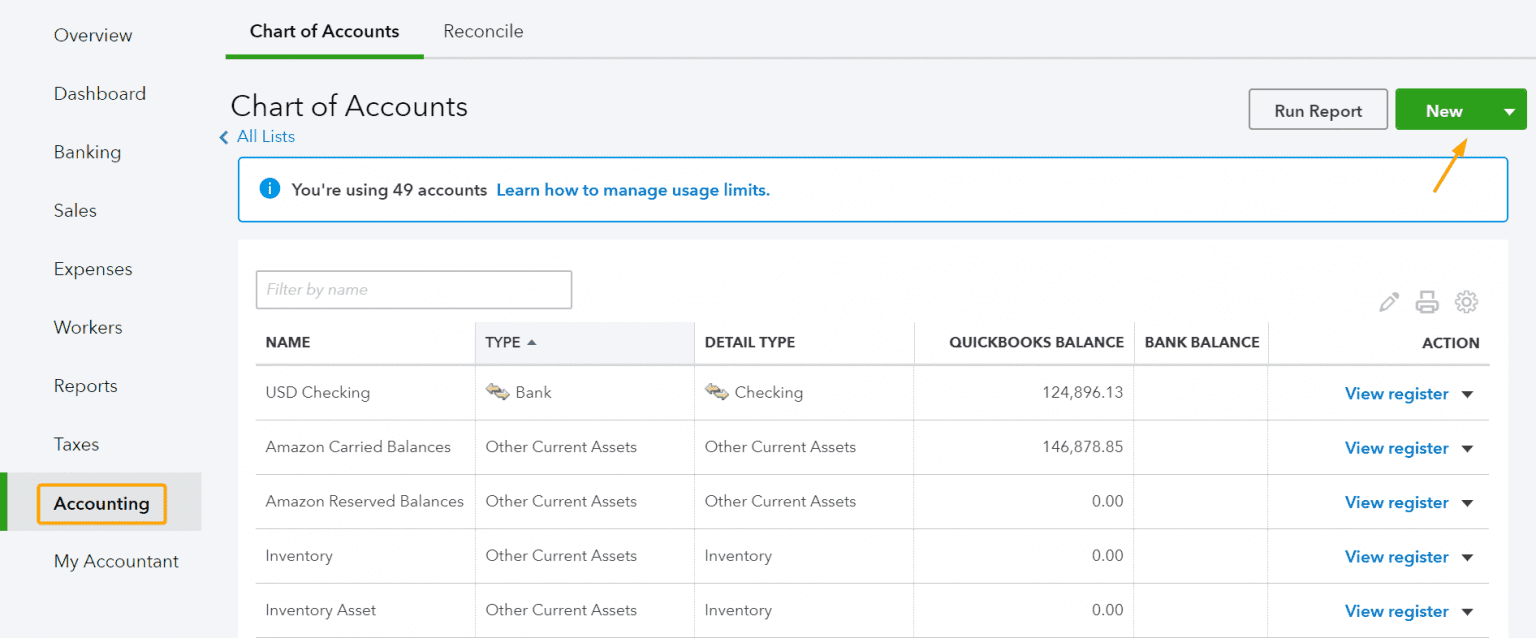The width and height of the screenshot is (1536, 638).
Task: Open the dropdown beside Inventory Asset's View register
Action: [1467, 610]
